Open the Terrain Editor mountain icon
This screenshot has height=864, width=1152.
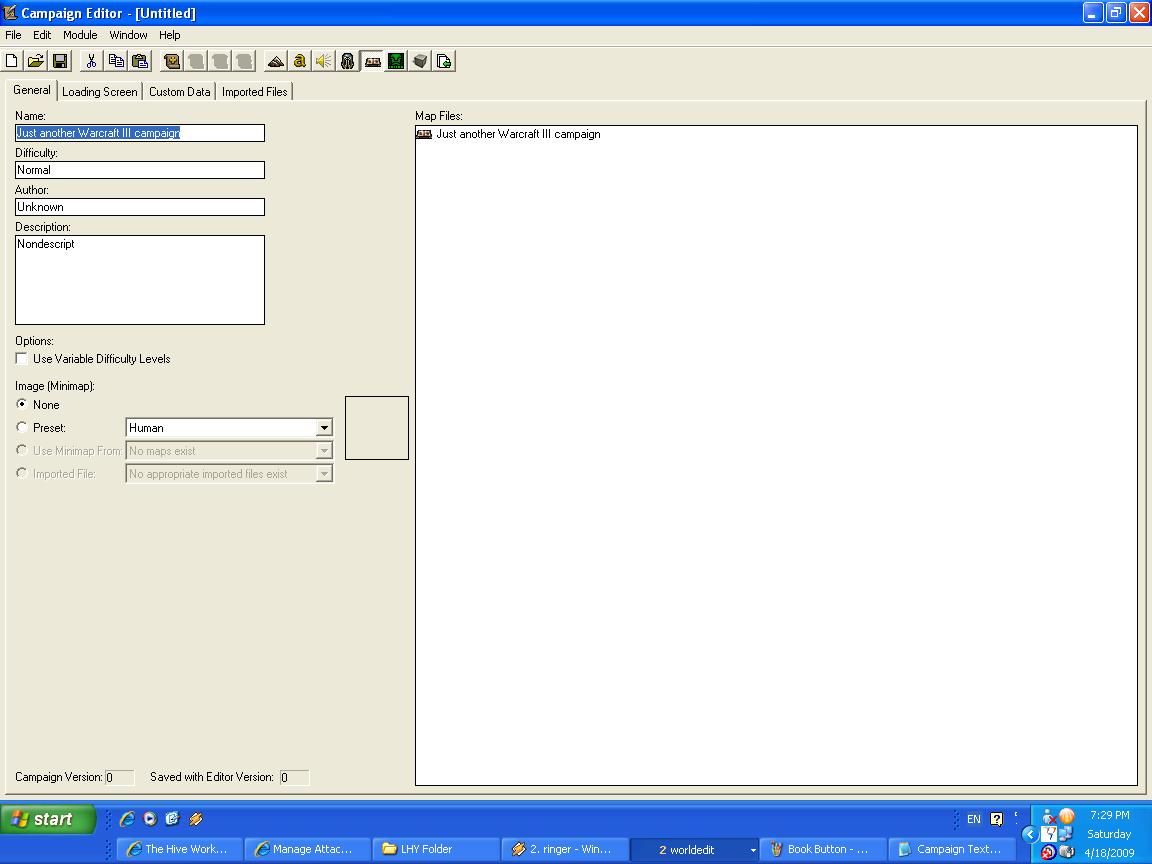click(276, 61)
